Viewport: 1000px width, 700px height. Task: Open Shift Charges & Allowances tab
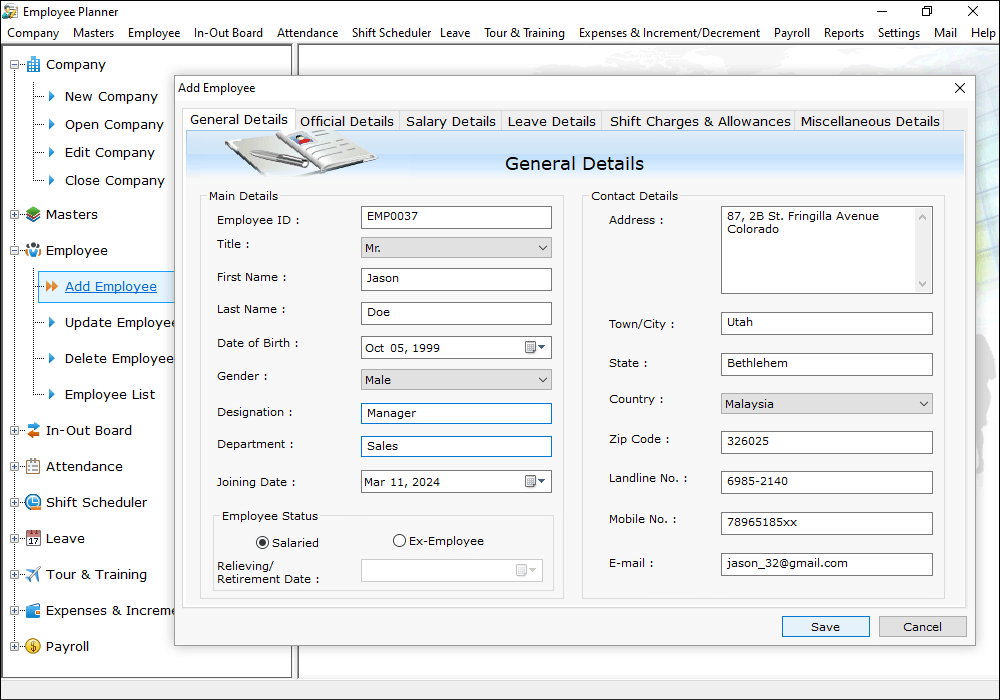pos(700,121)
